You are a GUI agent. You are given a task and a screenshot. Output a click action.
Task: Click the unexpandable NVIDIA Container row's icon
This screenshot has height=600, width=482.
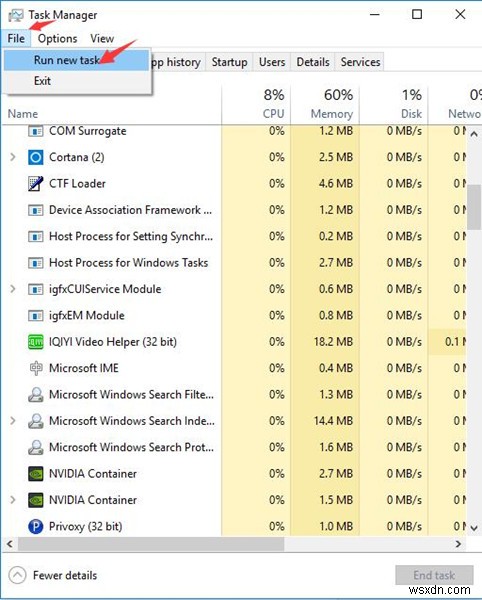[36, 474]
